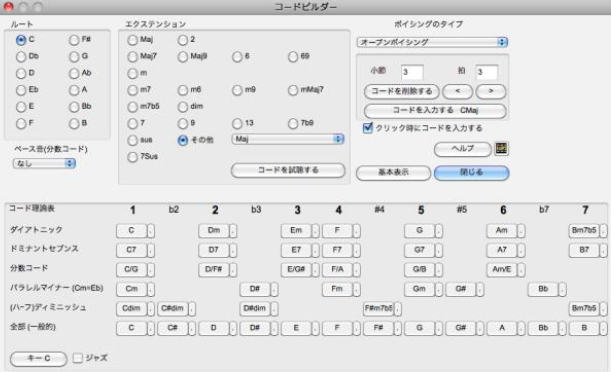The width and height of the screenshot is (611, 372).
Task: Select the dim extension option
Action: 183,107
